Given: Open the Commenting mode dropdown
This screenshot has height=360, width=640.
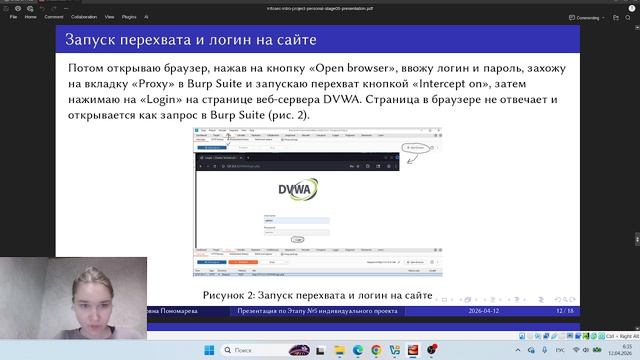Looking at the screenshot, I should [587, 18].
